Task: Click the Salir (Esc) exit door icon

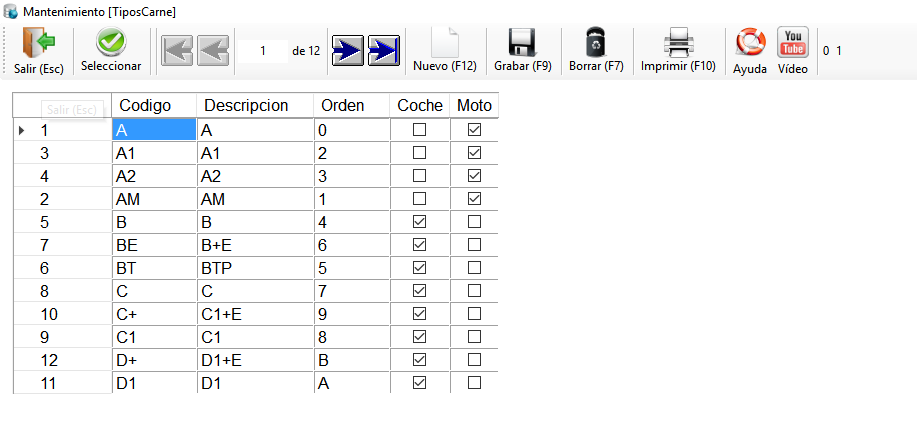Action: click(39, 43)
